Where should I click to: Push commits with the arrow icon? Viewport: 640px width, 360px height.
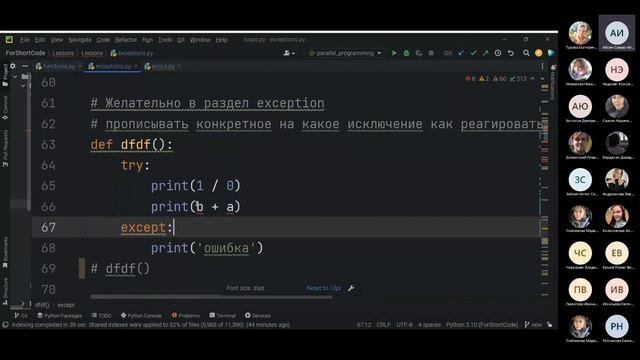click(485, 53)
